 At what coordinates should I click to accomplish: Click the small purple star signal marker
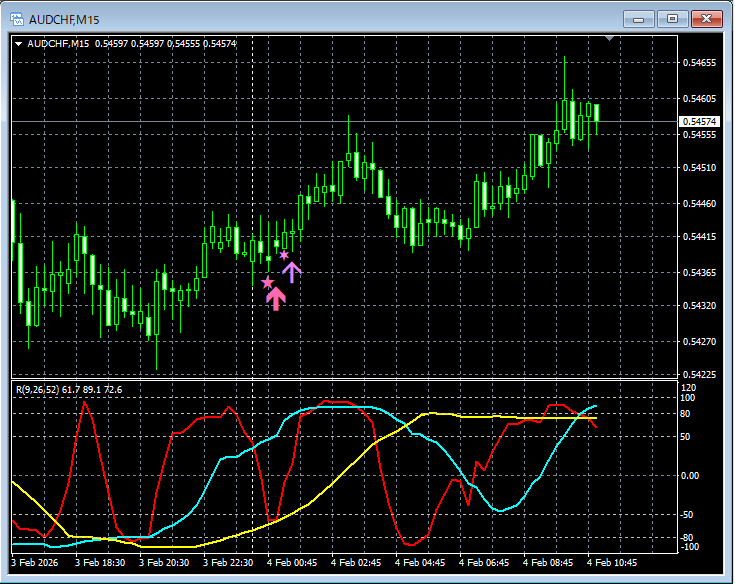(284, 255)
